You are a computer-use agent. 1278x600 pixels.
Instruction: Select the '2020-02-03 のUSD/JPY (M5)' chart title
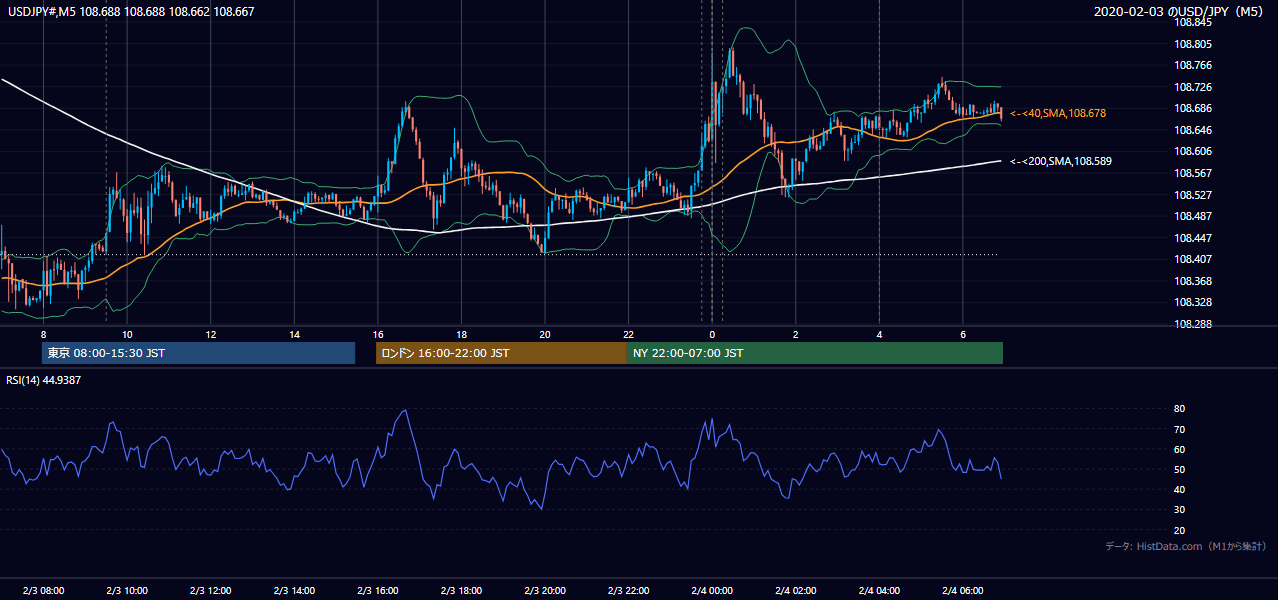[1180, 12]
